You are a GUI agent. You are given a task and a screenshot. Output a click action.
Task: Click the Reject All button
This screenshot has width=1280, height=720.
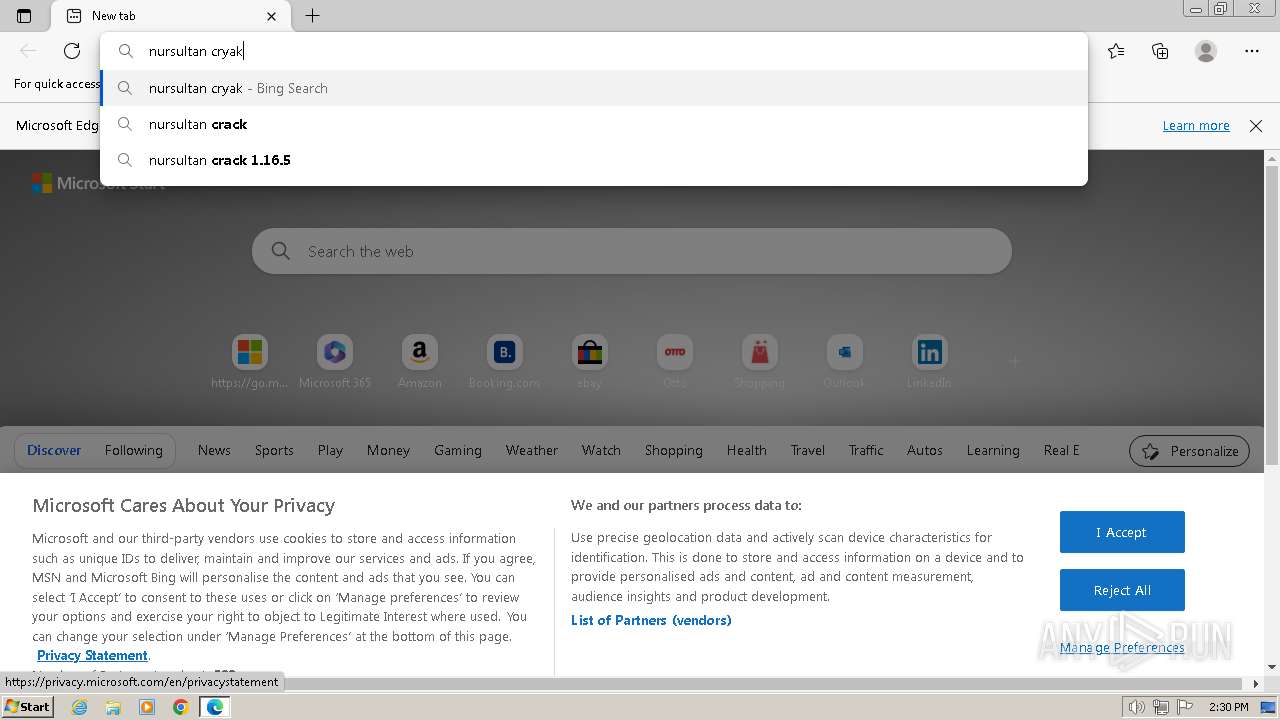pyautogui.click(x=1122, y=590)
